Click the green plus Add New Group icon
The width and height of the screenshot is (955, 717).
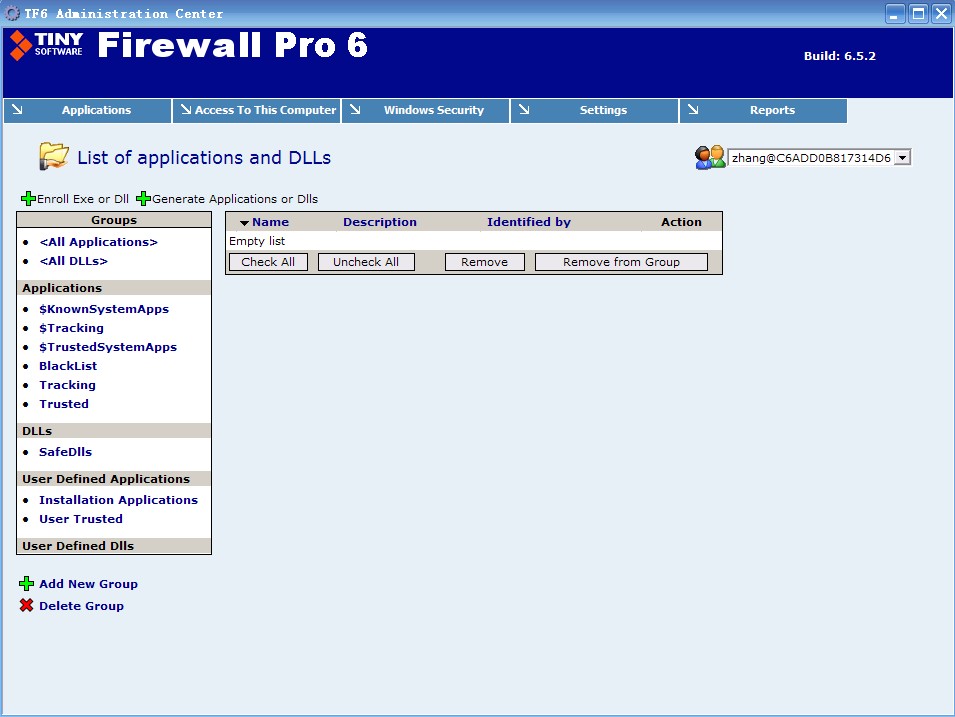(x=26, y=584)
